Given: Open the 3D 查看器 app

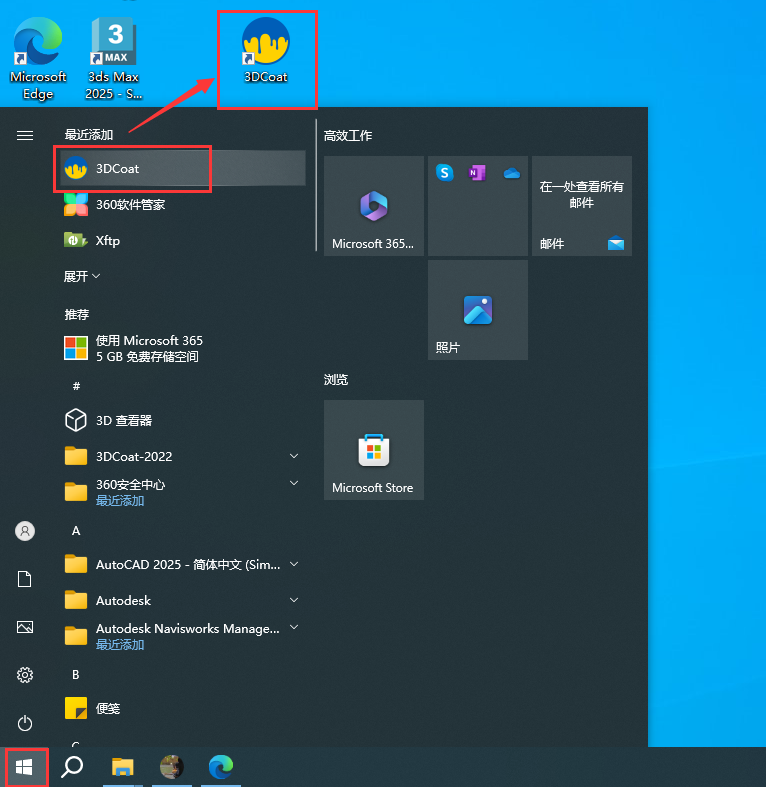Looking at the screenshot, I should [x=183, y=420].
